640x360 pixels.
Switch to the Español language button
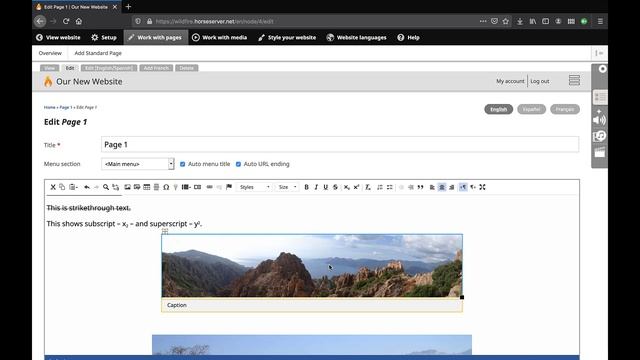click(x=531, y=109)
